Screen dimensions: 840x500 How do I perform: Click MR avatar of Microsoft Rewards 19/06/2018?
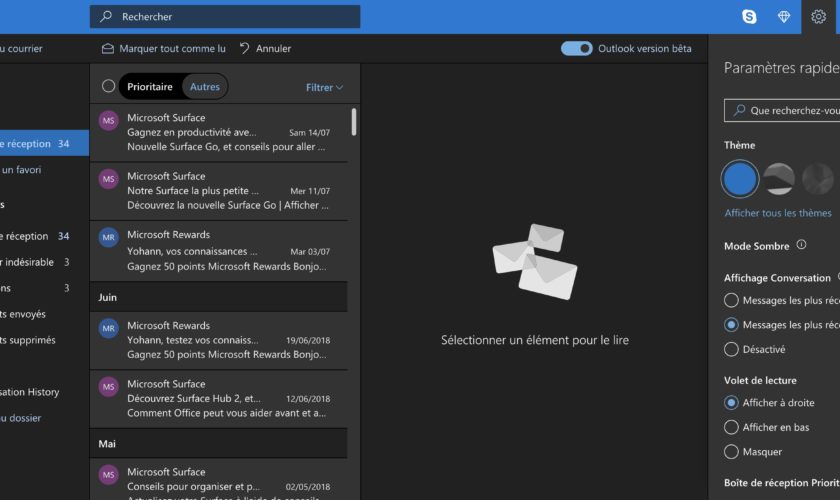[x=109, y=328]
